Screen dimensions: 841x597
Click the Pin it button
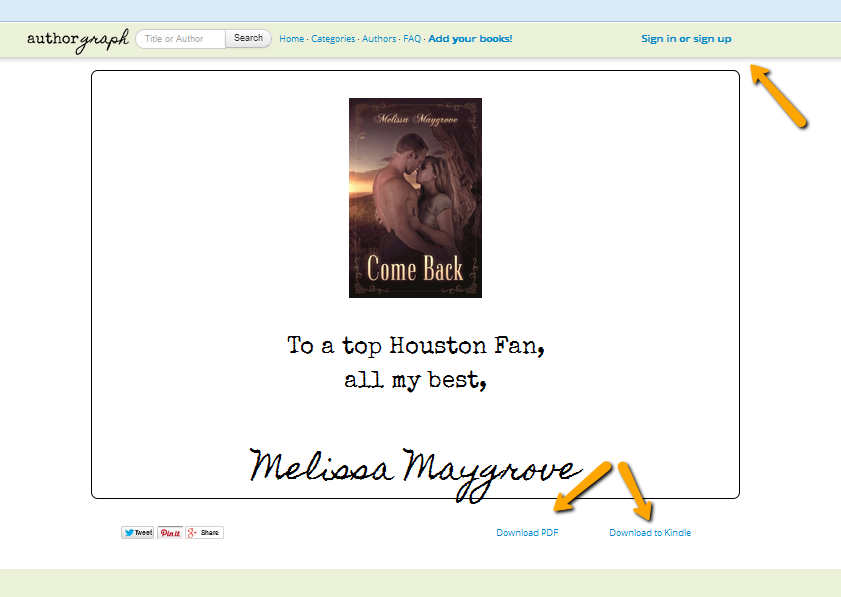[170, 533]
